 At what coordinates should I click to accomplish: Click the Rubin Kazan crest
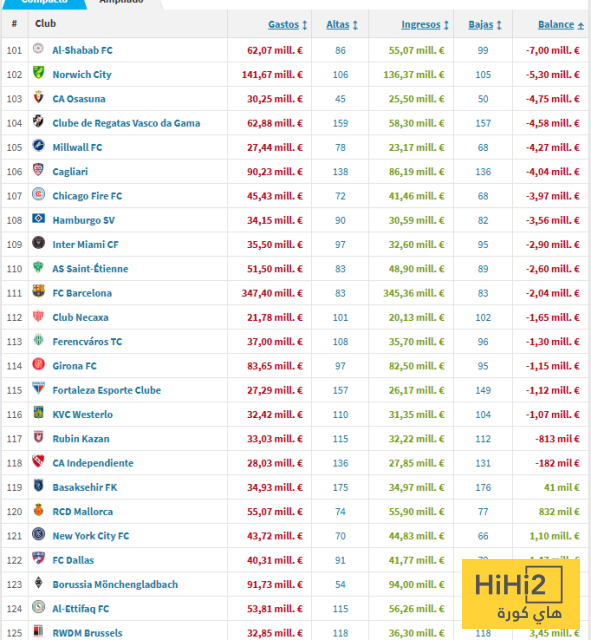coord(38,438)
